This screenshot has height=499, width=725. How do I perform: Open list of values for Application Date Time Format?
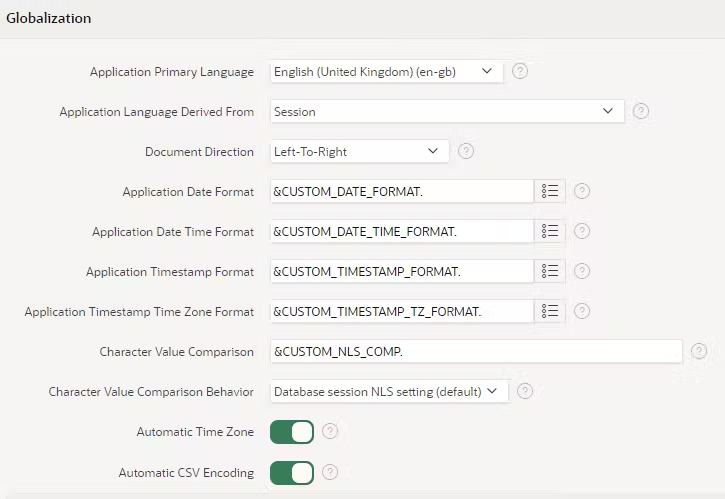coord(550,231)
